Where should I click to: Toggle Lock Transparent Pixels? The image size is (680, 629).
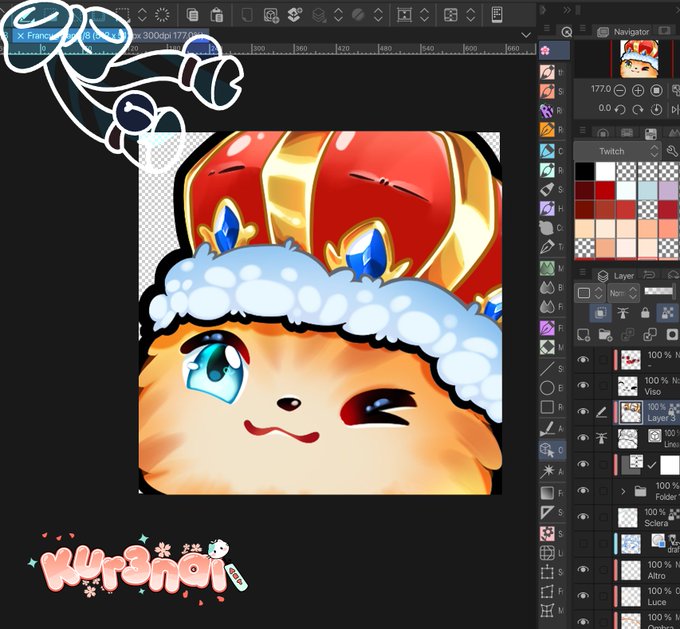(667, 313)
